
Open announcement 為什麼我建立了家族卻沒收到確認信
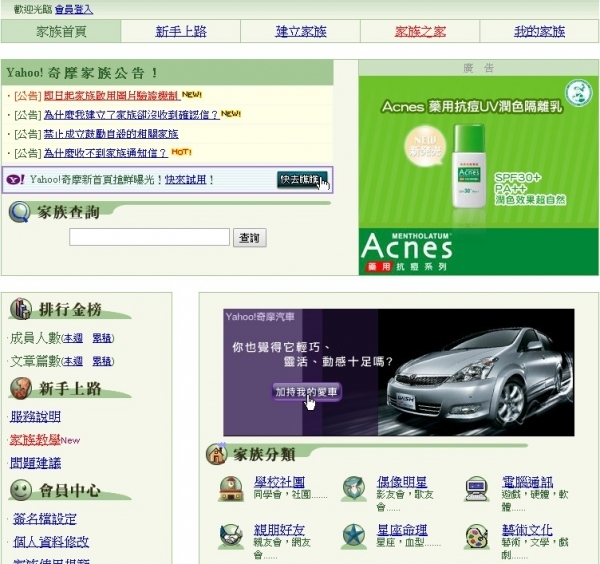click(x=131, y=114)
